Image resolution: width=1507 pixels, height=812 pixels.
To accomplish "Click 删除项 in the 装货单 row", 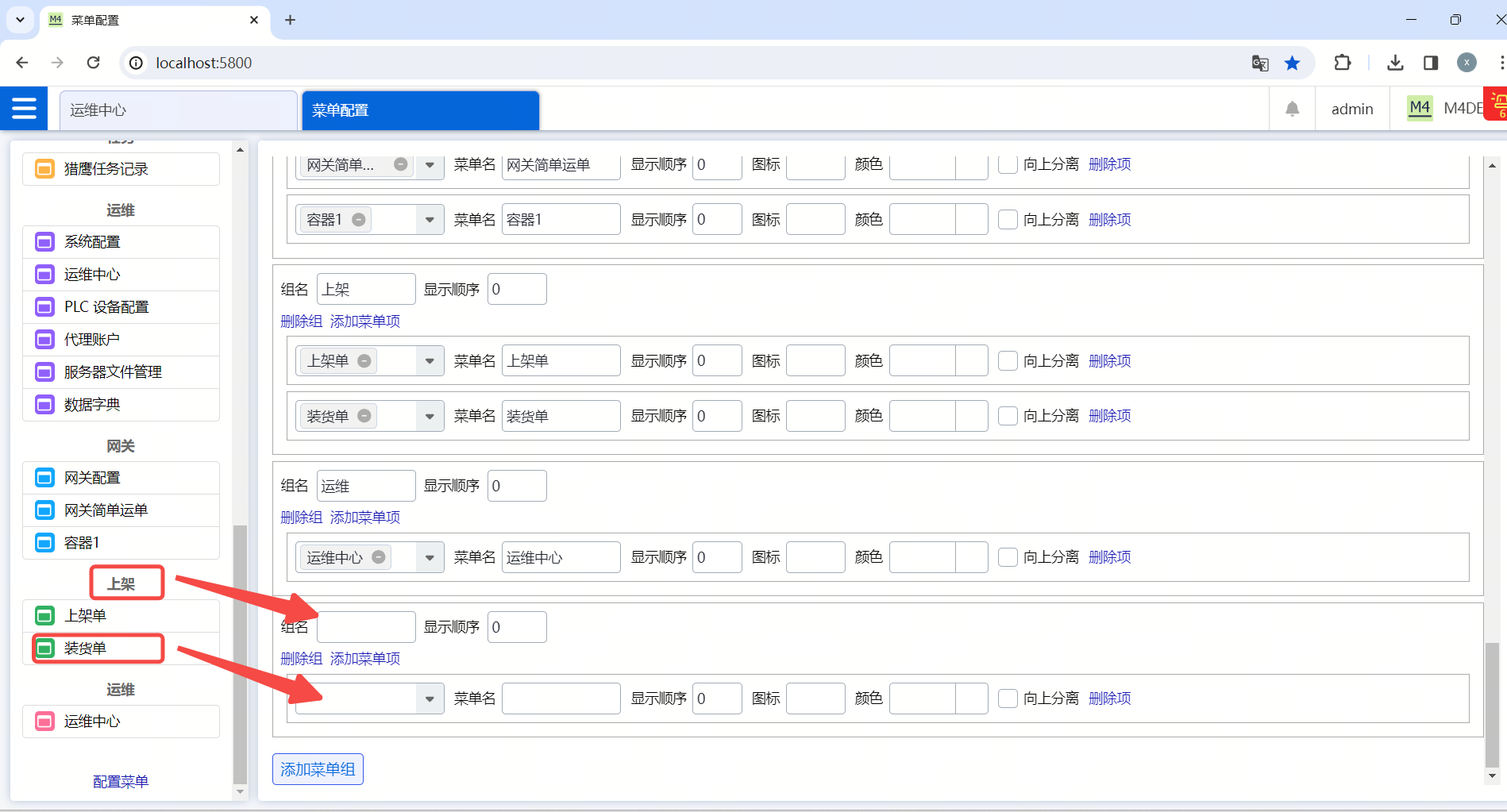I will pyautogui.click(x=1109, y=416).
